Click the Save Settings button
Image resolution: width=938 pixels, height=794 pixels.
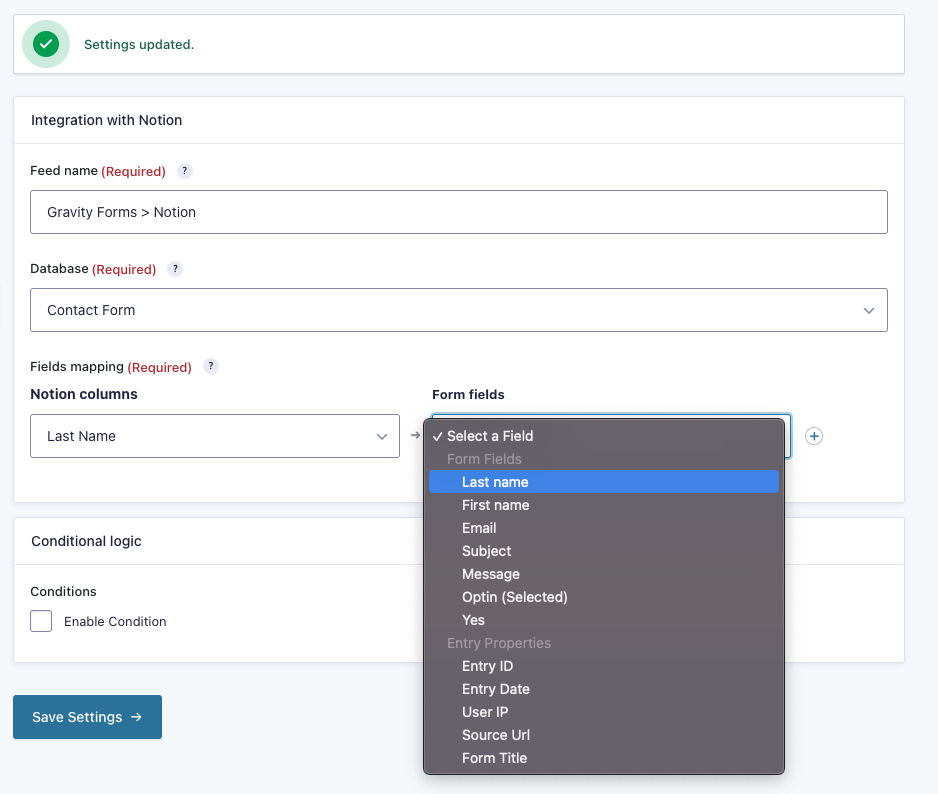coord(87,717)
